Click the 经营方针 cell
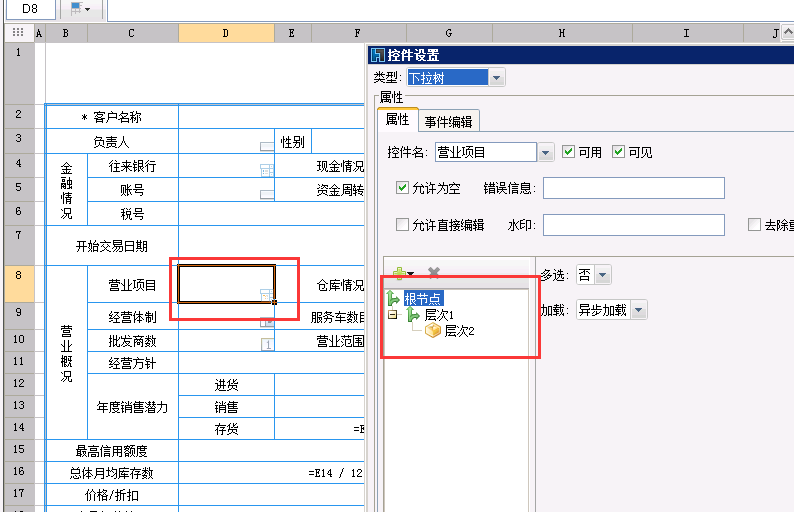The width and height of the screenshot is (794, 512). point(133,363)
